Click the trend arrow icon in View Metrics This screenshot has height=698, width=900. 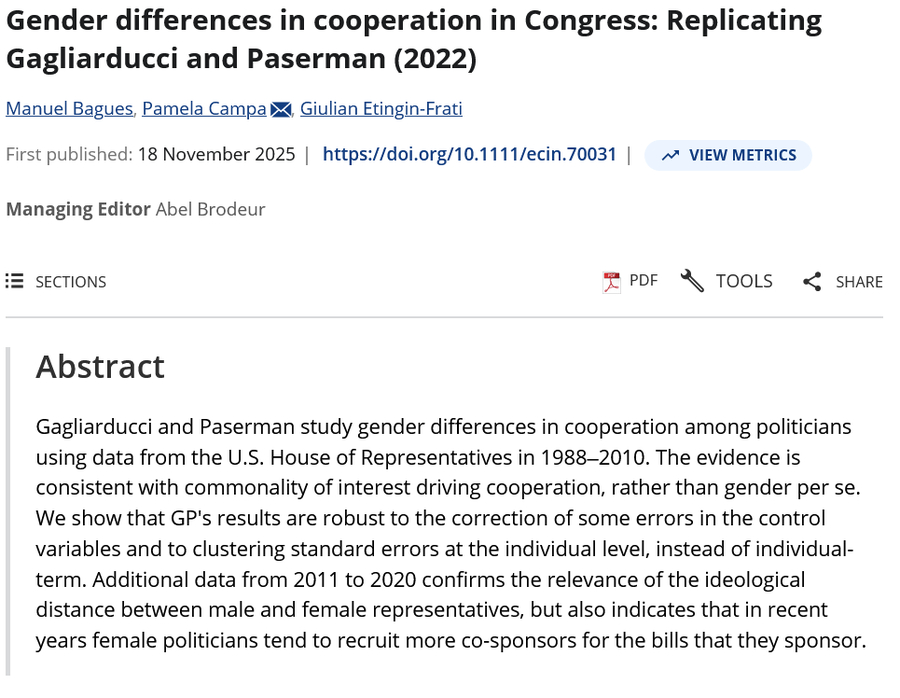click(x=670, y=155)
